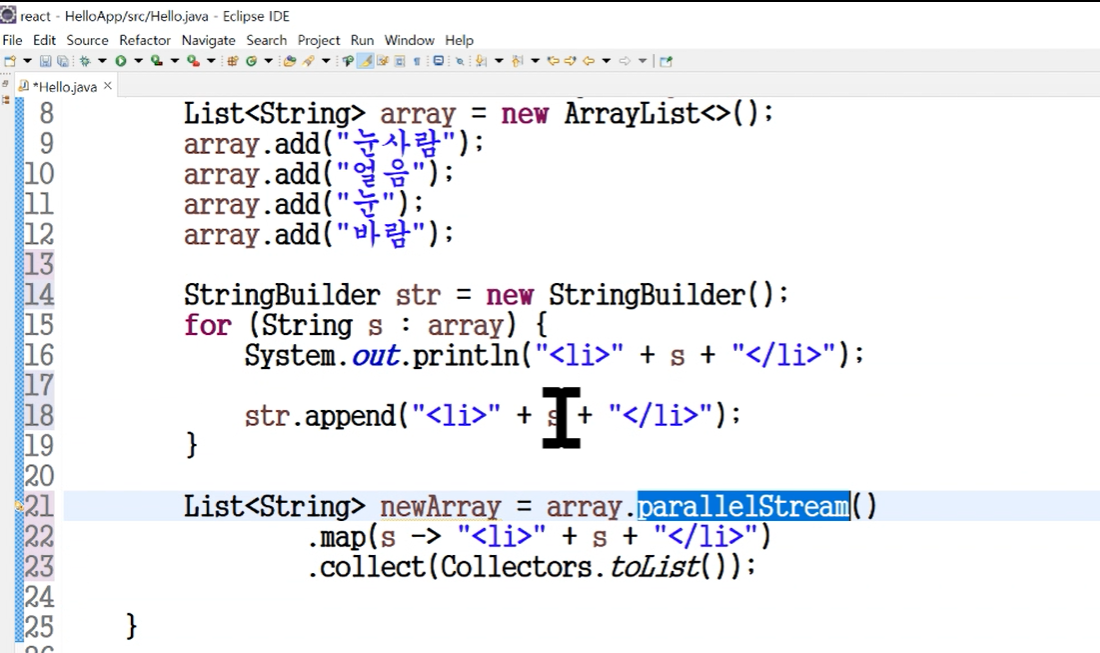Click the greyed Forward navigation arrow
Screen dimensions: 1100x653
click(624, 61)
